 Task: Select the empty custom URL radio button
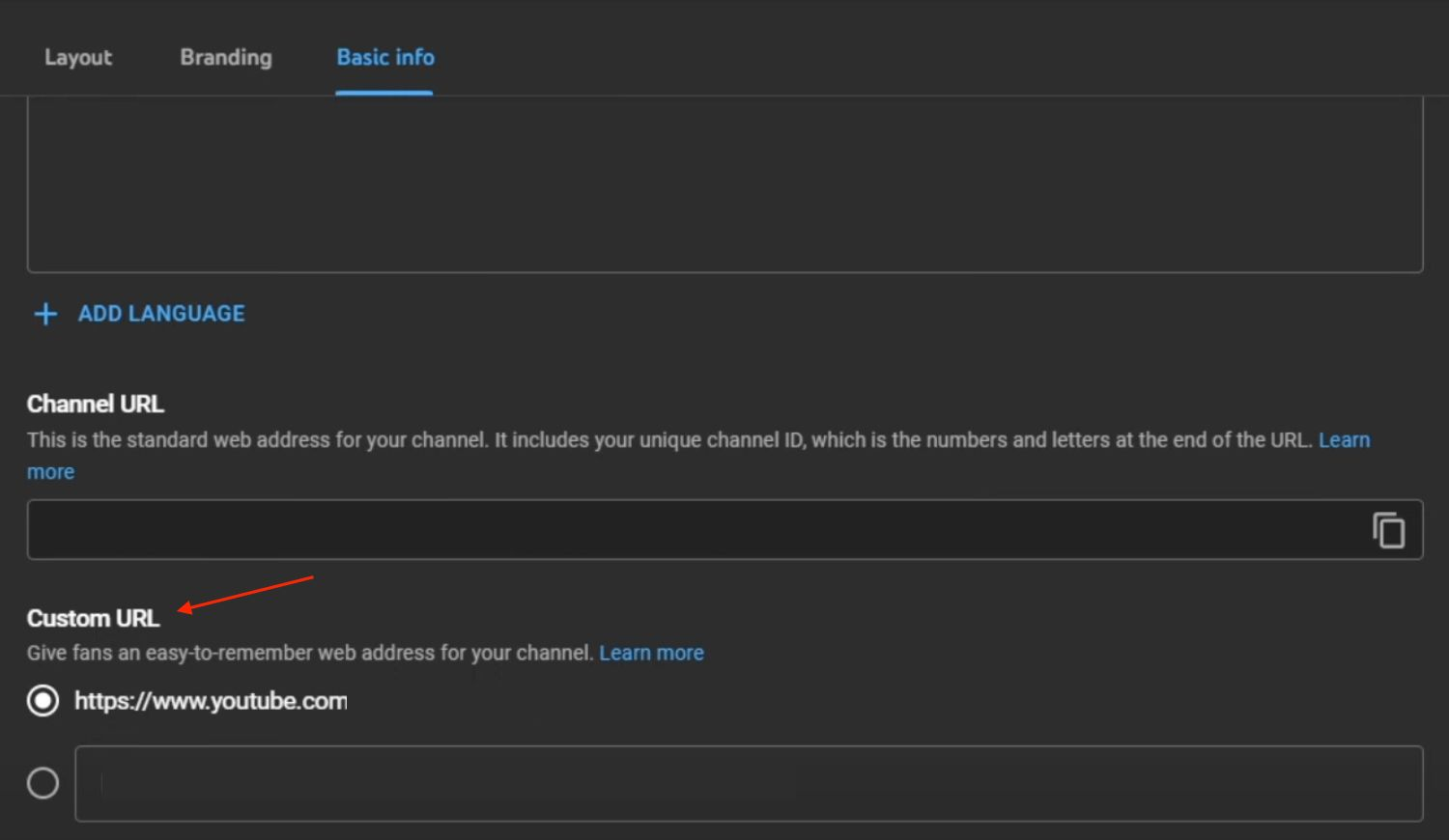click(43, 783)
